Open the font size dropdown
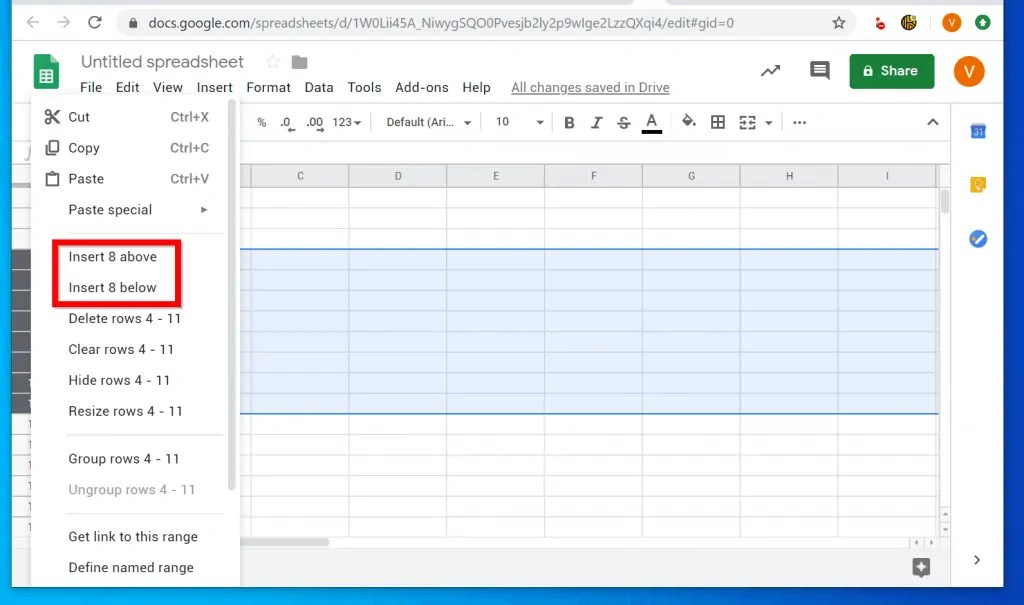 (521, 121)
